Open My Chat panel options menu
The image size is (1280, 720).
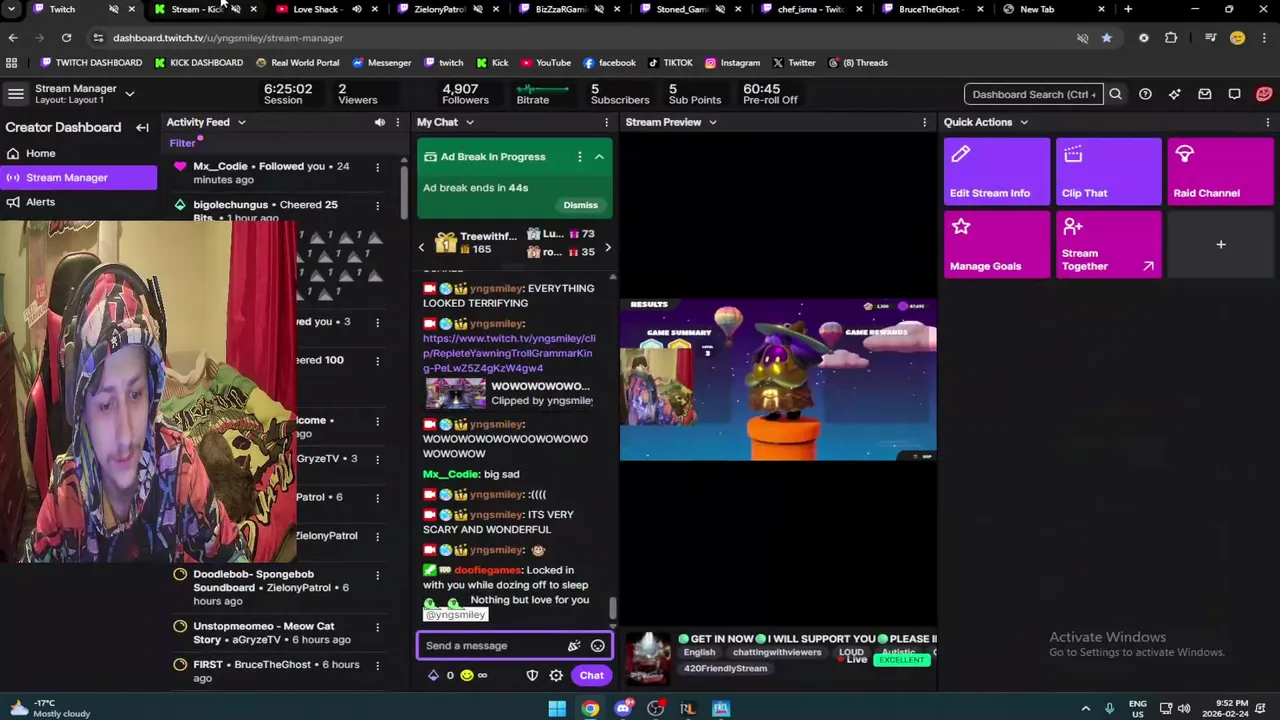pyautogui.click(x=606, y=122)
